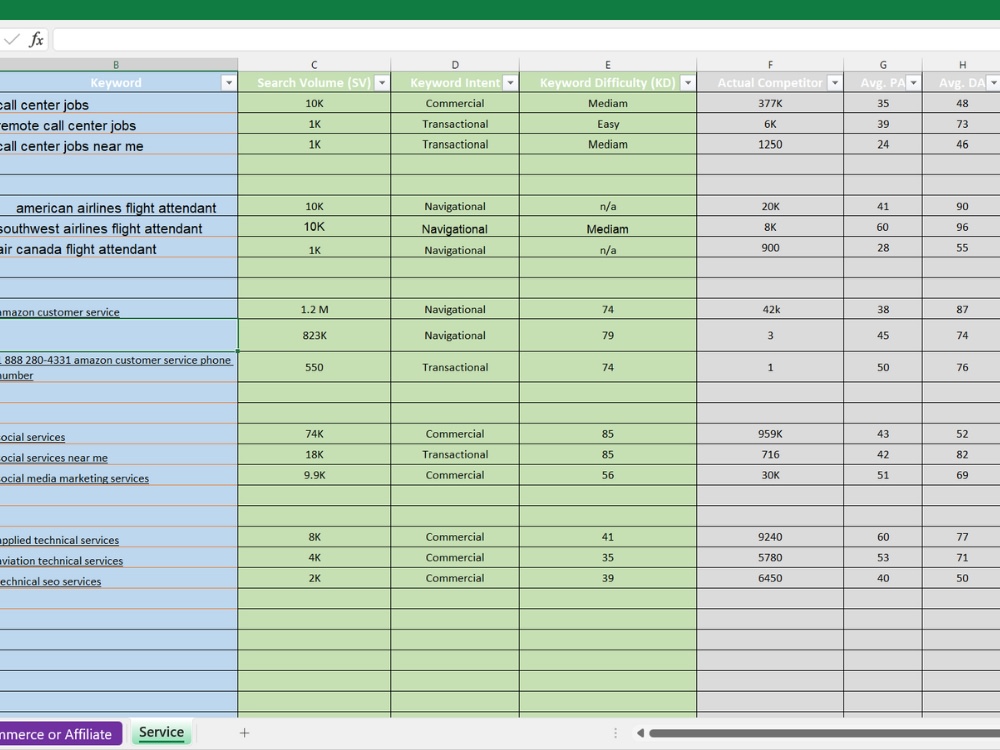The image size is (1000, 750).
Task: Select the 'call center jobs' keyword cell
Action: click(x=119, y=103)
